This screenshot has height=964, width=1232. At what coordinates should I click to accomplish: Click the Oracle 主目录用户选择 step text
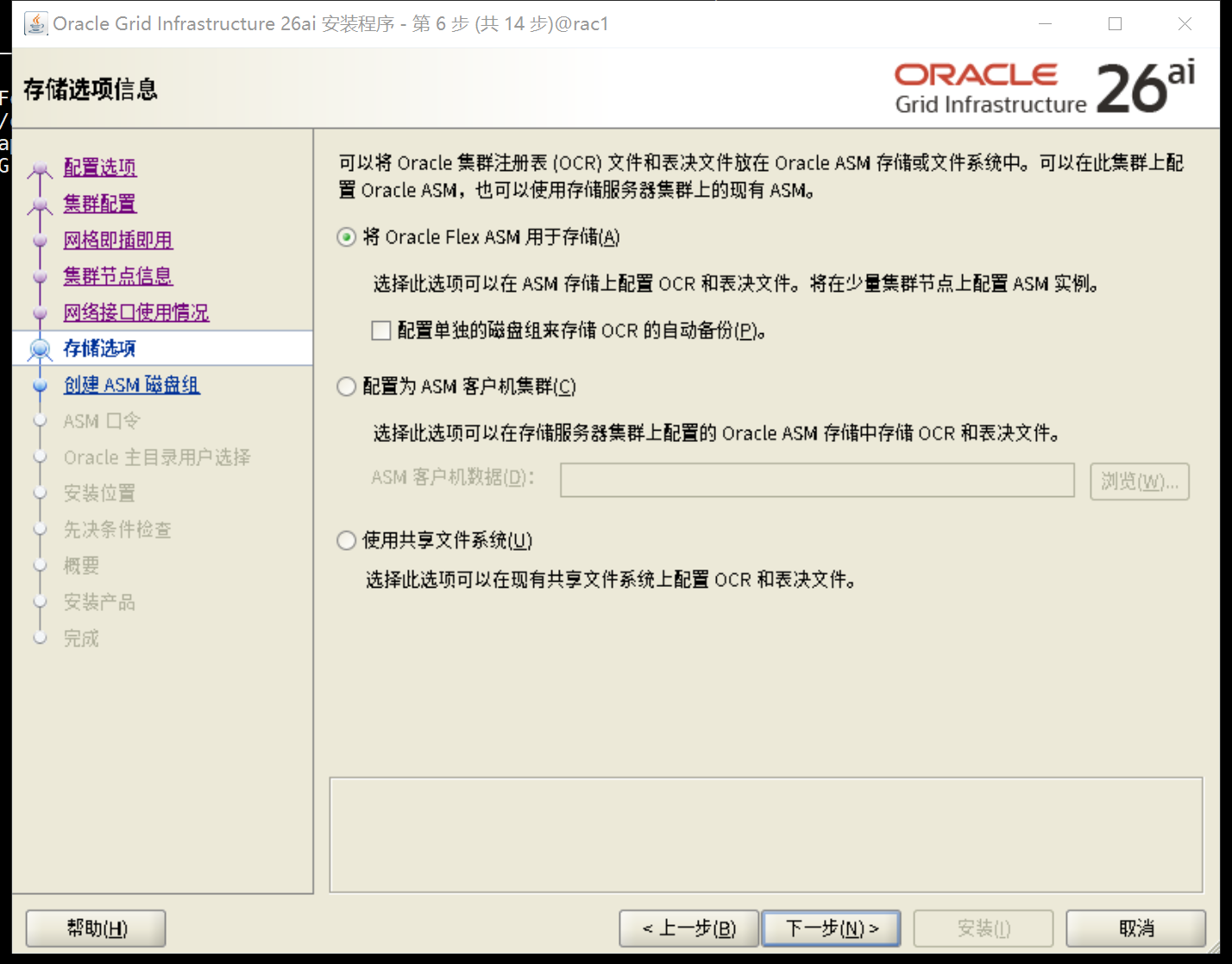tap(157, 457)
